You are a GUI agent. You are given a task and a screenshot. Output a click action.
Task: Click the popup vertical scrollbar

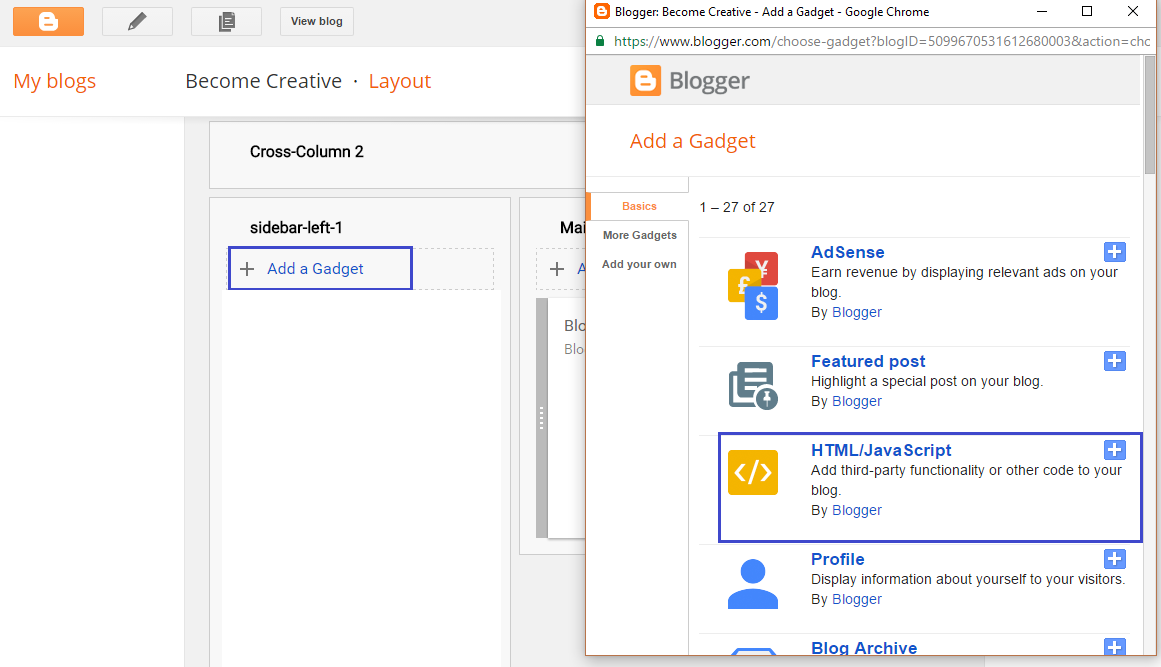pyautogui.click(x=1150, y=115)
